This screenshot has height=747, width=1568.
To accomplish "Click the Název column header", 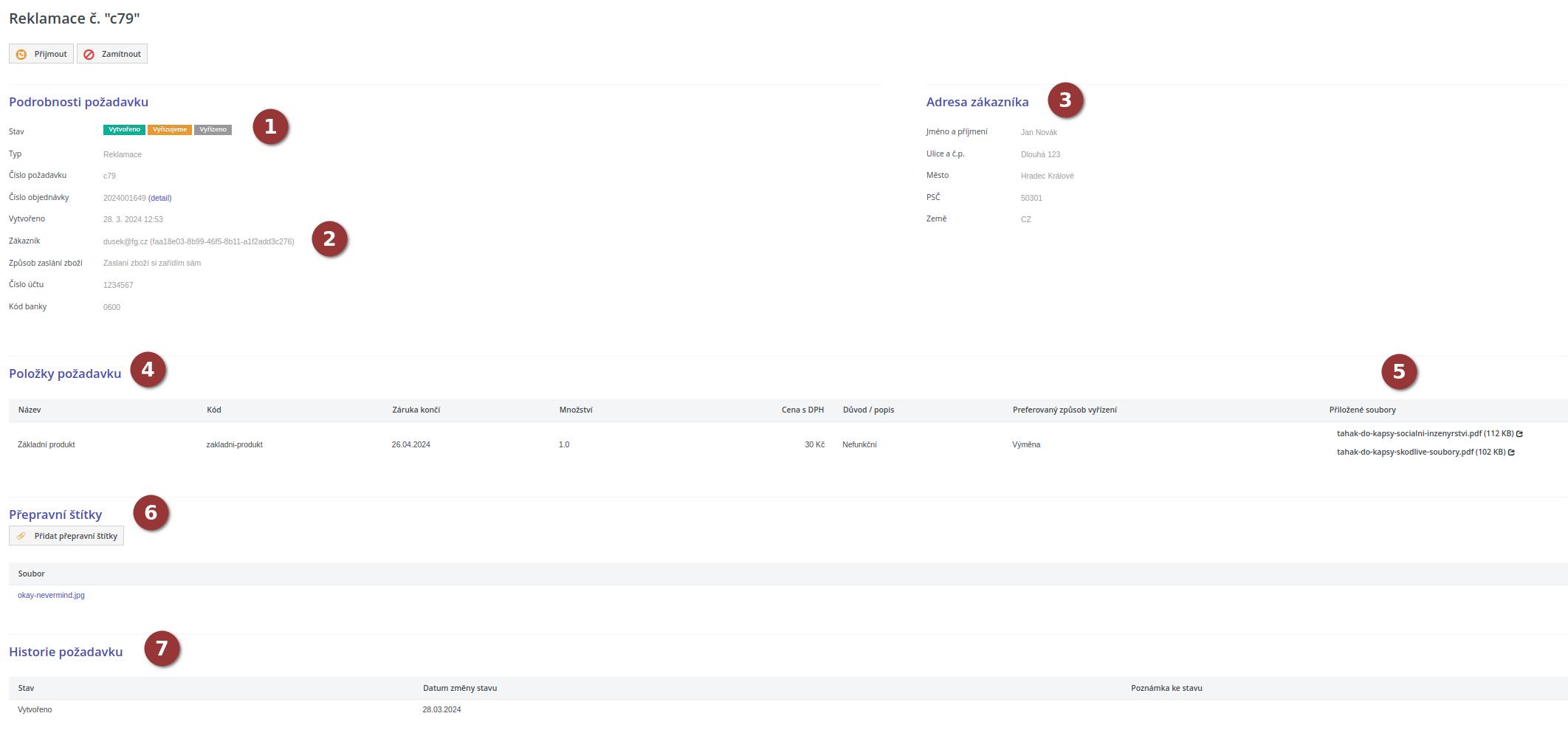I will tap(30, 410).
